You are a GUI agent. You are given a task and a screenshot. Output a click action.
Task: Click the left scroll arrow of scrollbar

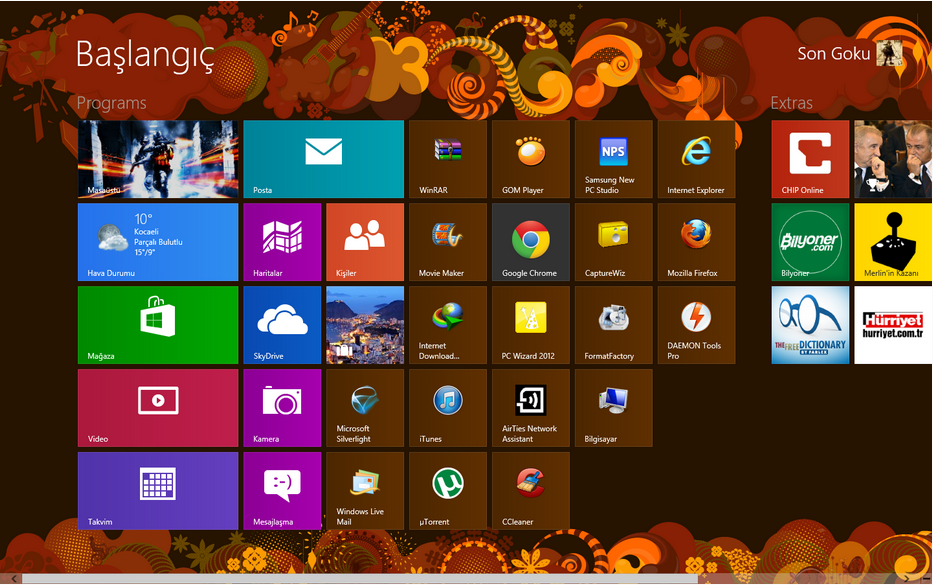(x=8, y=579)
